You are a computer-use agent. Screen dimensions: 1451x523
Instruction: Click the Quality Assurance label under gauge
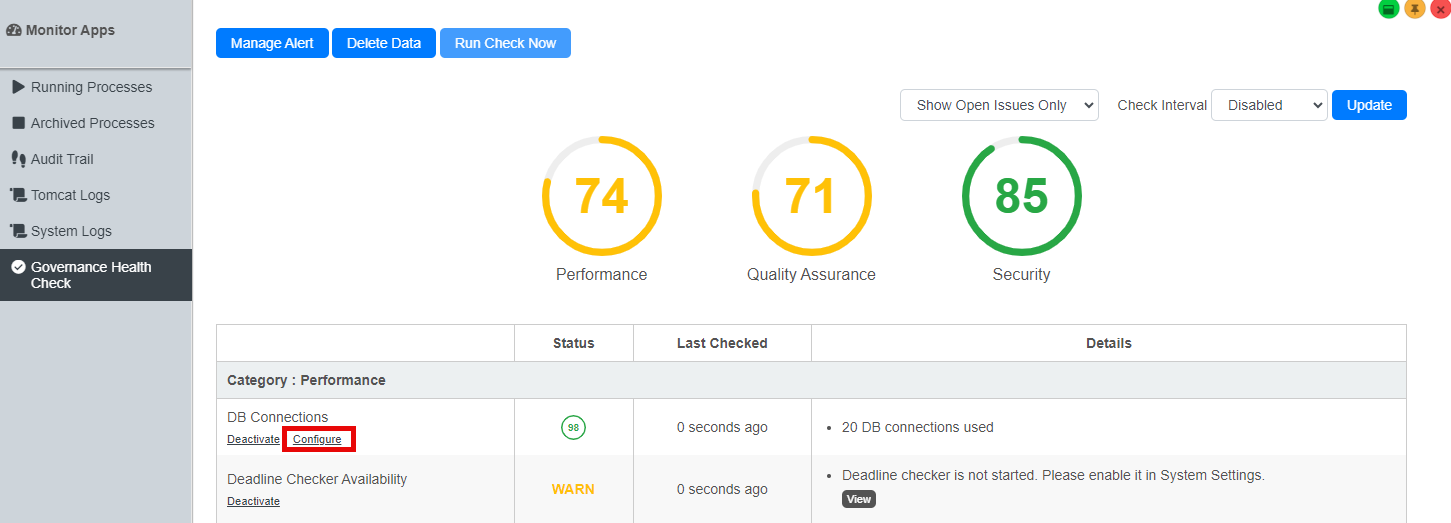pyautogui.click(x=811, y=274)
